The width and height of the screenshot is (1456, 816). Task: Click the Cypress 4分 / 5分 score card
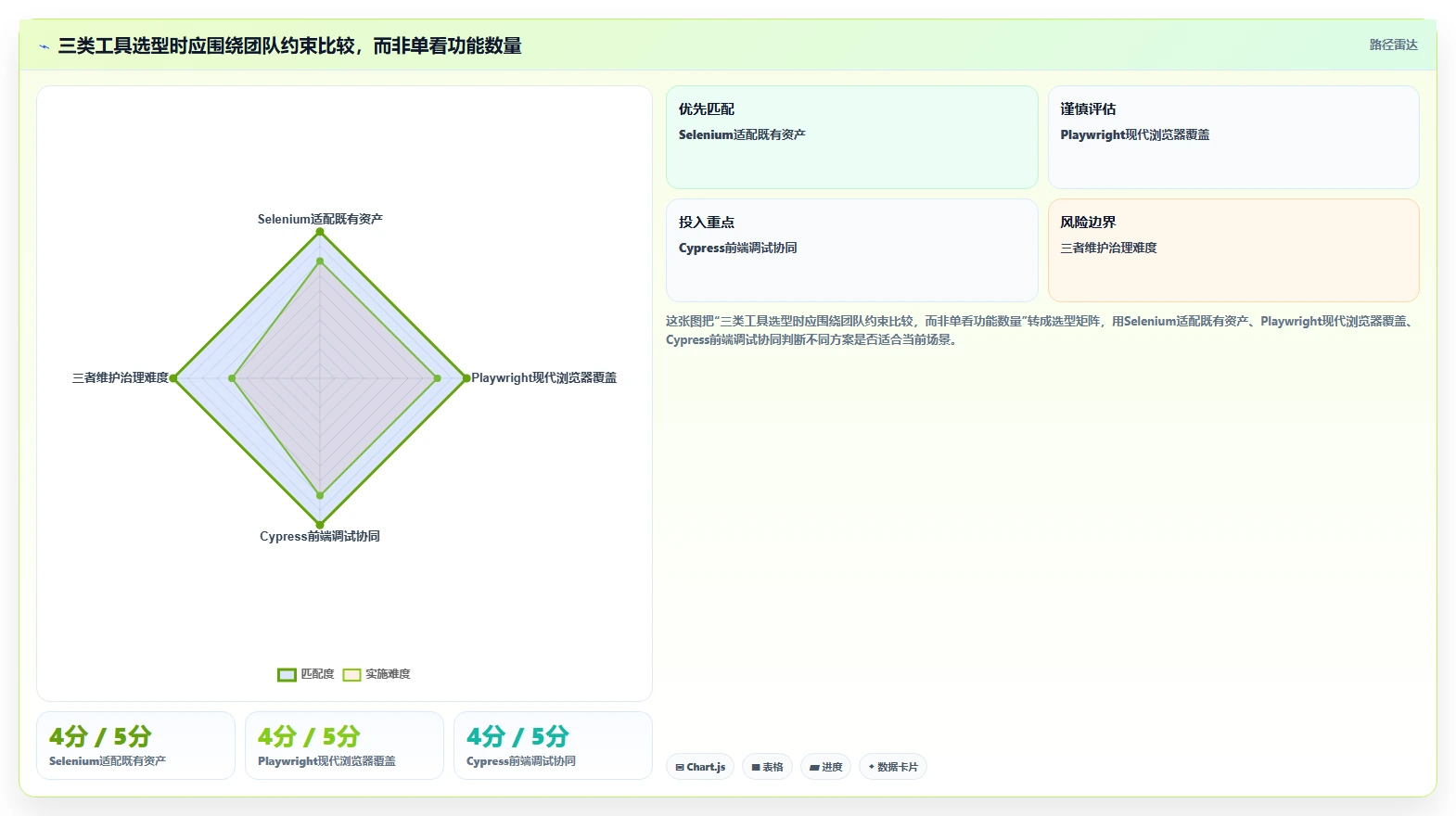point(553,746)
